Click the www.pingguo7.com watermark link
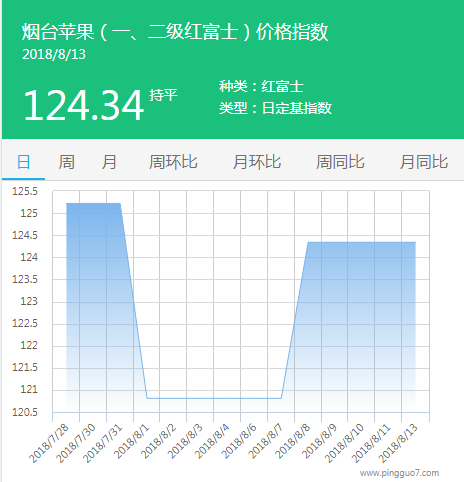 399,473
